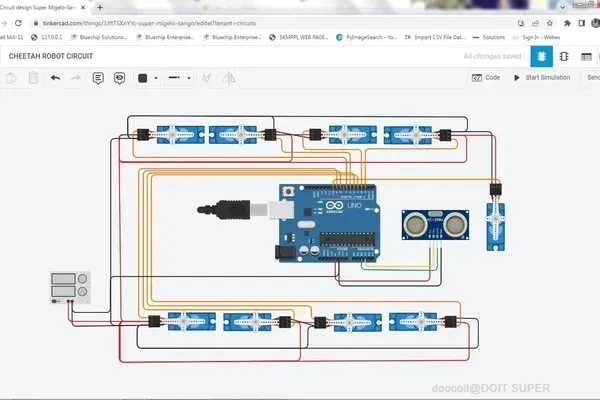Click the share page icon in address bar
The image size is (600, 400).
(x=535, y=23)
